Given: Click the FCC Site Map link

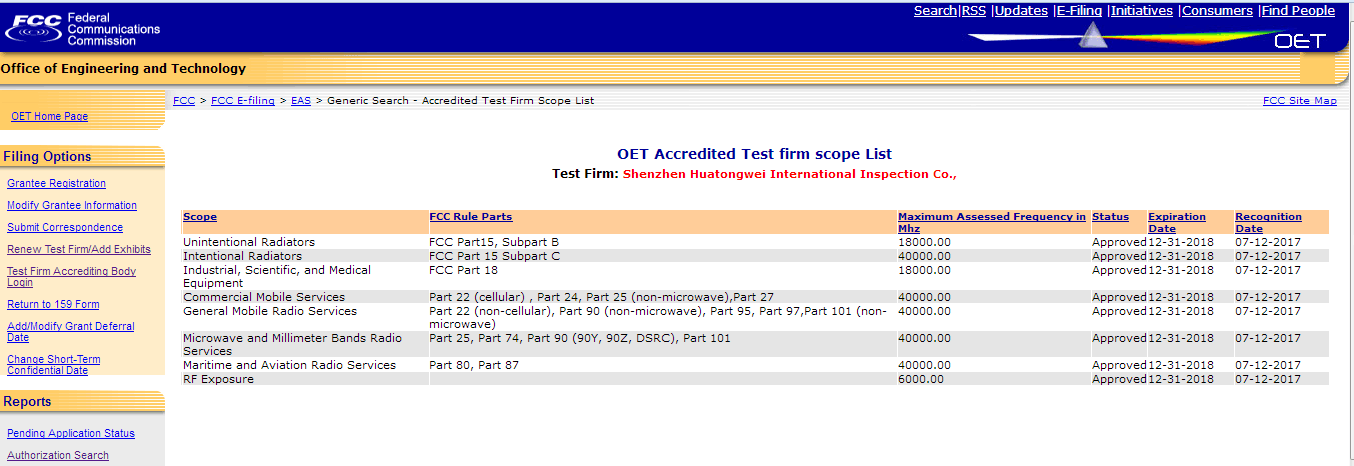Looking at the screenshot, I should click(1299, 101).
